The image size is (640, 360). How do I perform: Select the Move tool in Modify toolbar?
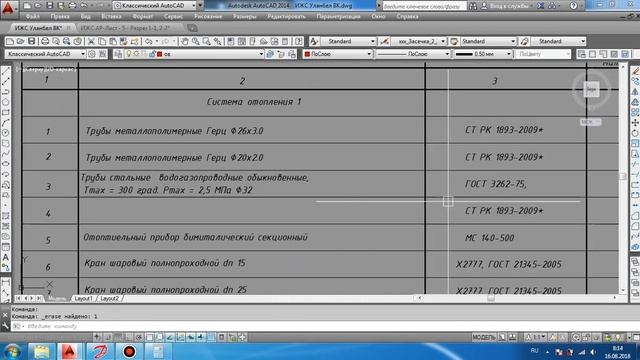635,123
